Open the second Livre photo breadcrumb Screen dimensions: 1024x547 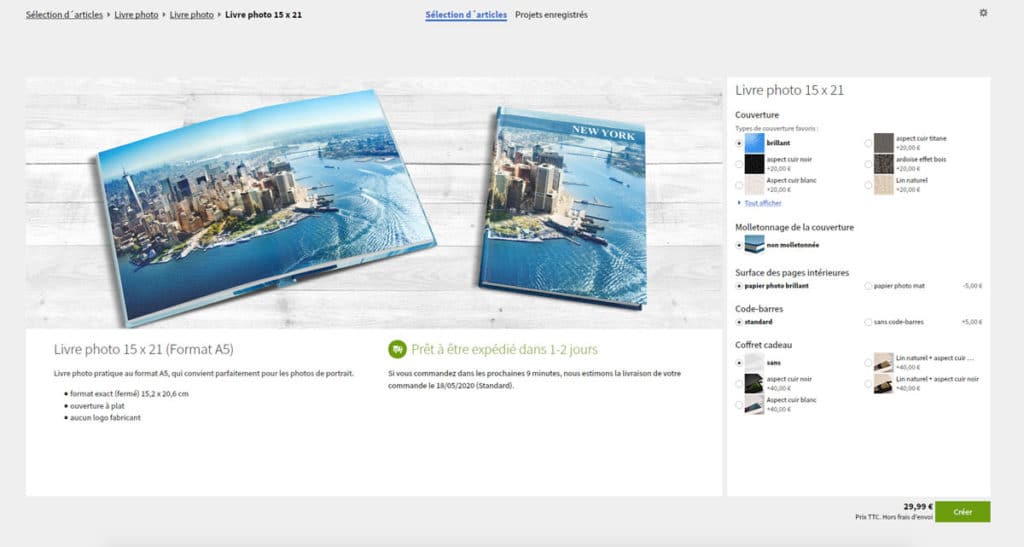coord(191,14)
